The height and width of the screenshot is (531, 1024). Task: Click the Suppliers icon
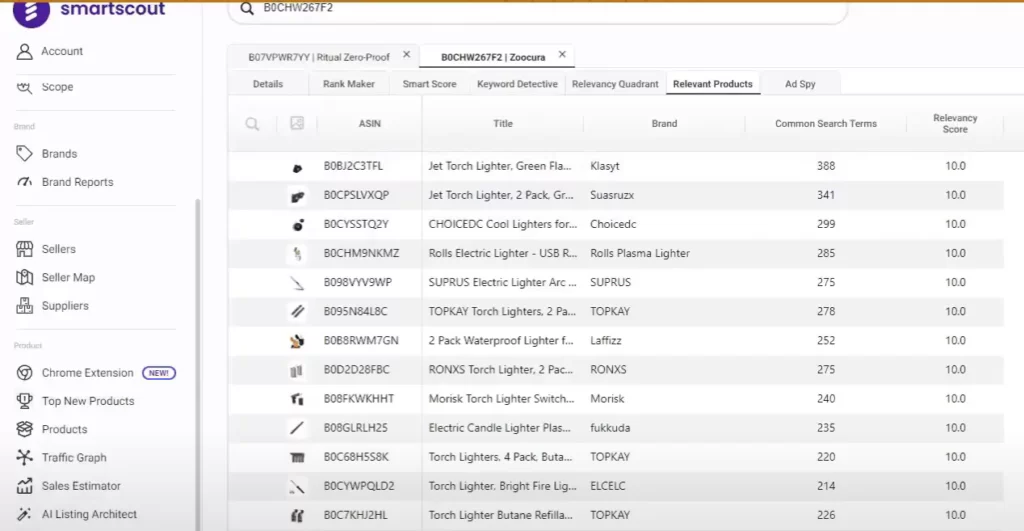pos(24,306)
